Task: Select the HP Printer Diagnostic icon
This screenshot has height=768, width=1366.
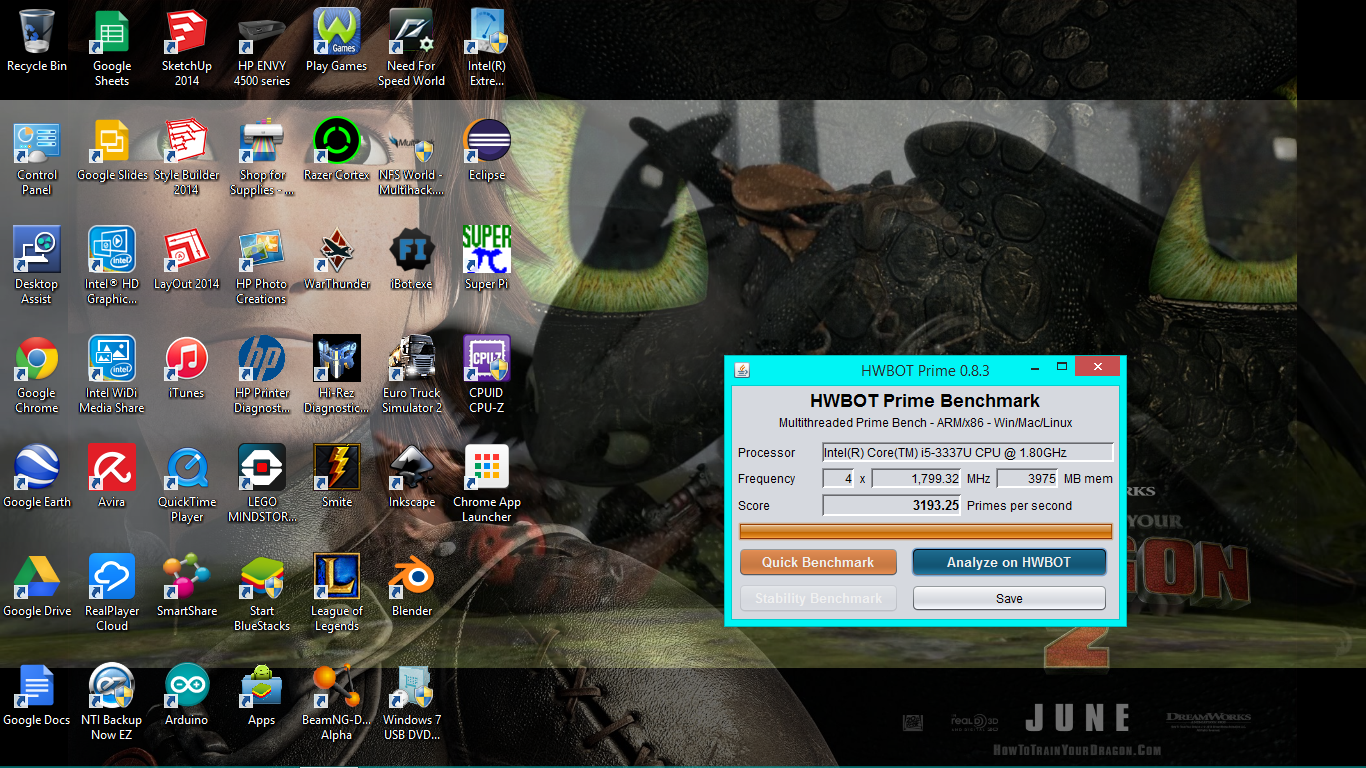Action: (x=262, y=359)
